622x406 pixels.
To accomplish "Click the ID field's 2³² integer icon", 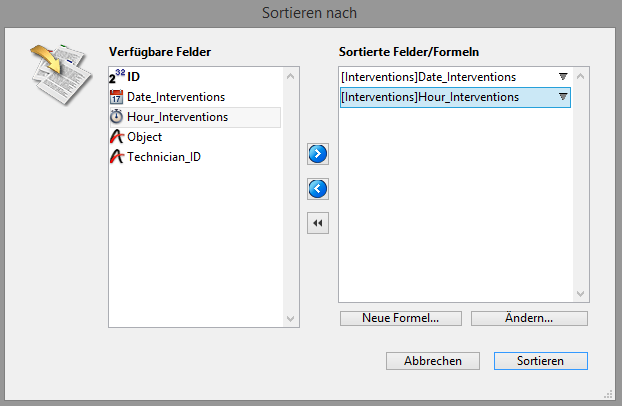I will coord(117,76).
